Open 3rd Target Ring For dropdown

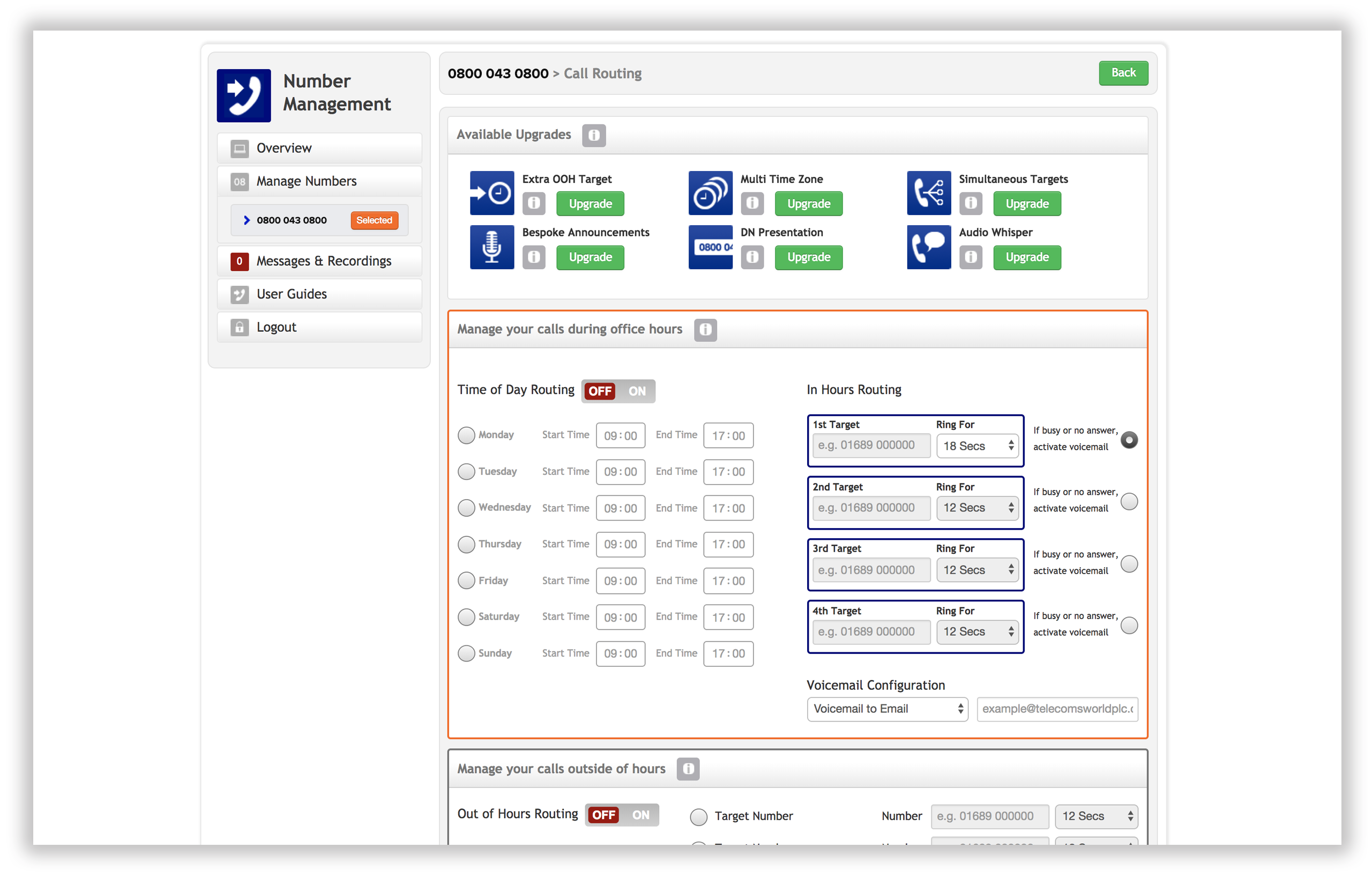pyautogui.click(x=977, y=570)
